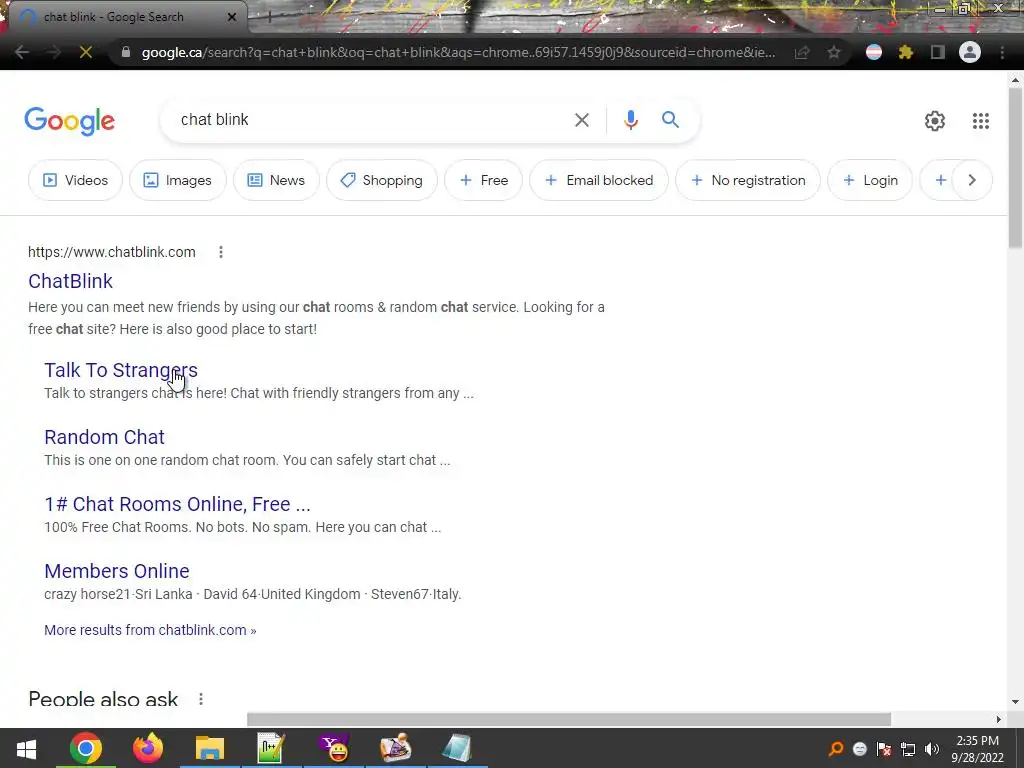Click the network tray icon
The width and height of the screenshot is (1024, 768).
(x=908, y=749)
